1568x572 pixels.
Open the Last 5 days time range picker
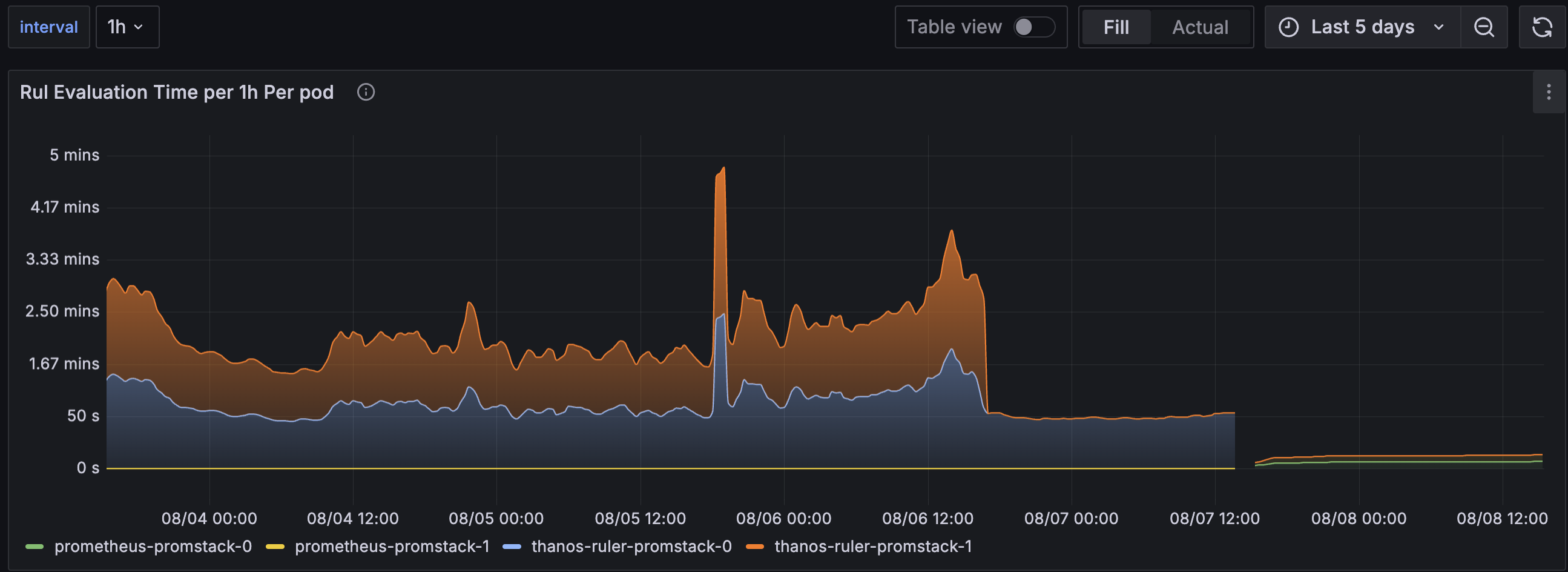click(1362, 27)
